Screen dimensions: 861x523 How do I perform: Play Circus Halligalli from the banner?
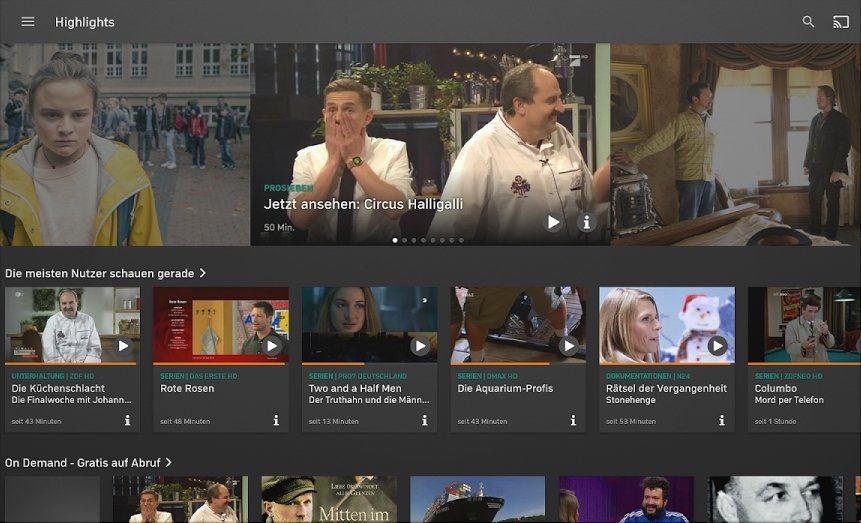[x=553, y=222]
